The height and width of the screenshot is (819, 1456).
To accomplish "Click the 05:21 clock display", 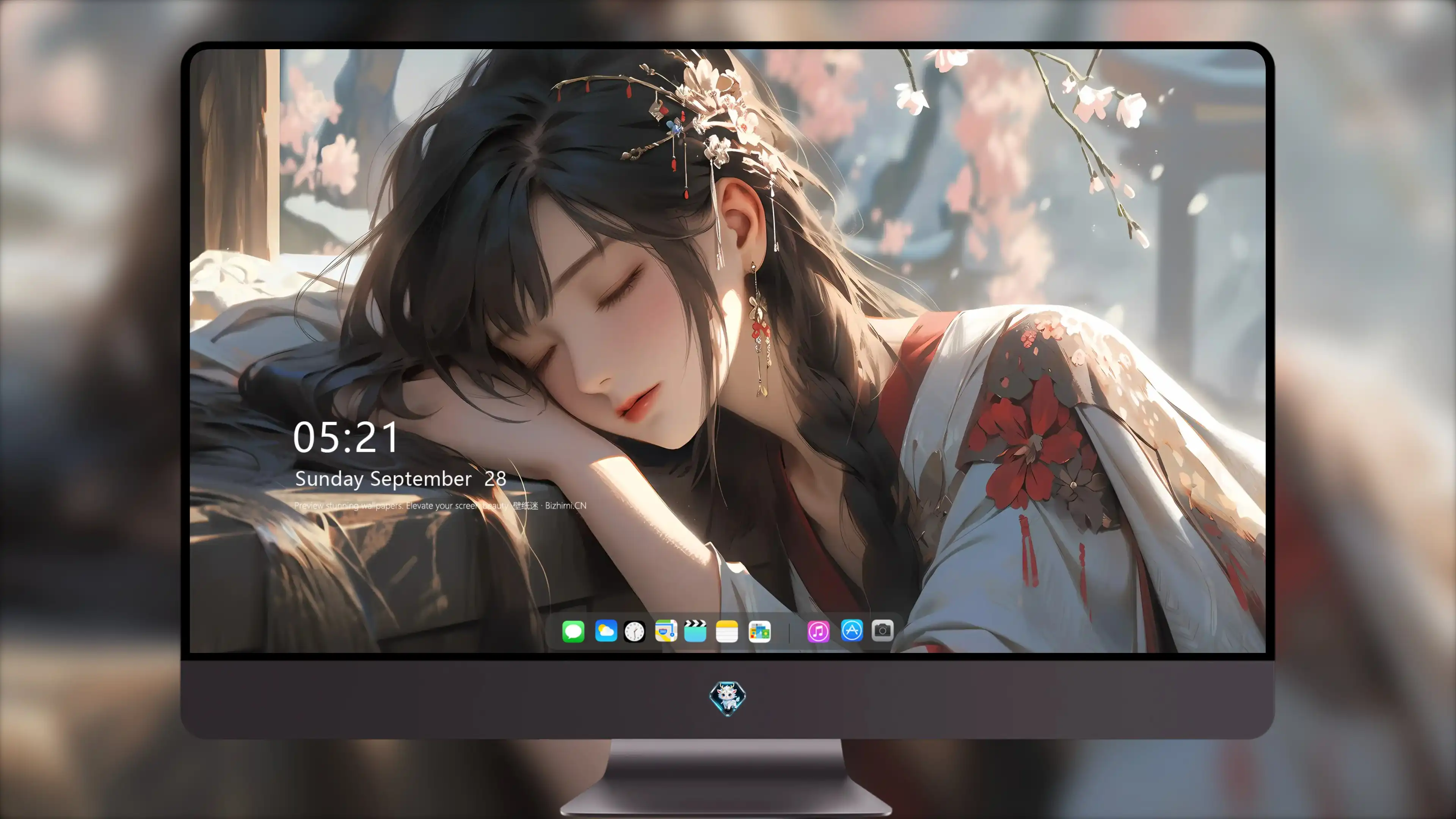I will pos(346,438).
